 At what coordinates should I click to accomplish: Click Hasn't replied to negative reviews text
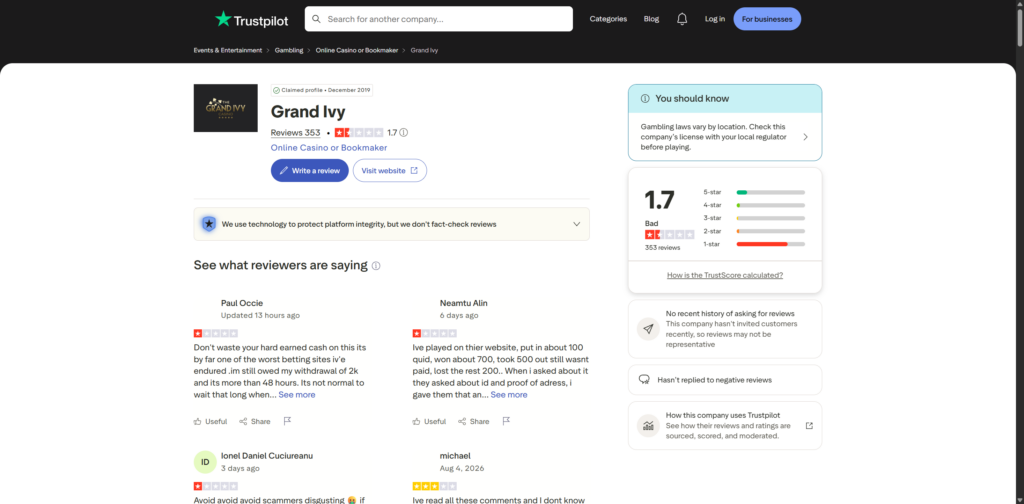click(714, 380)
